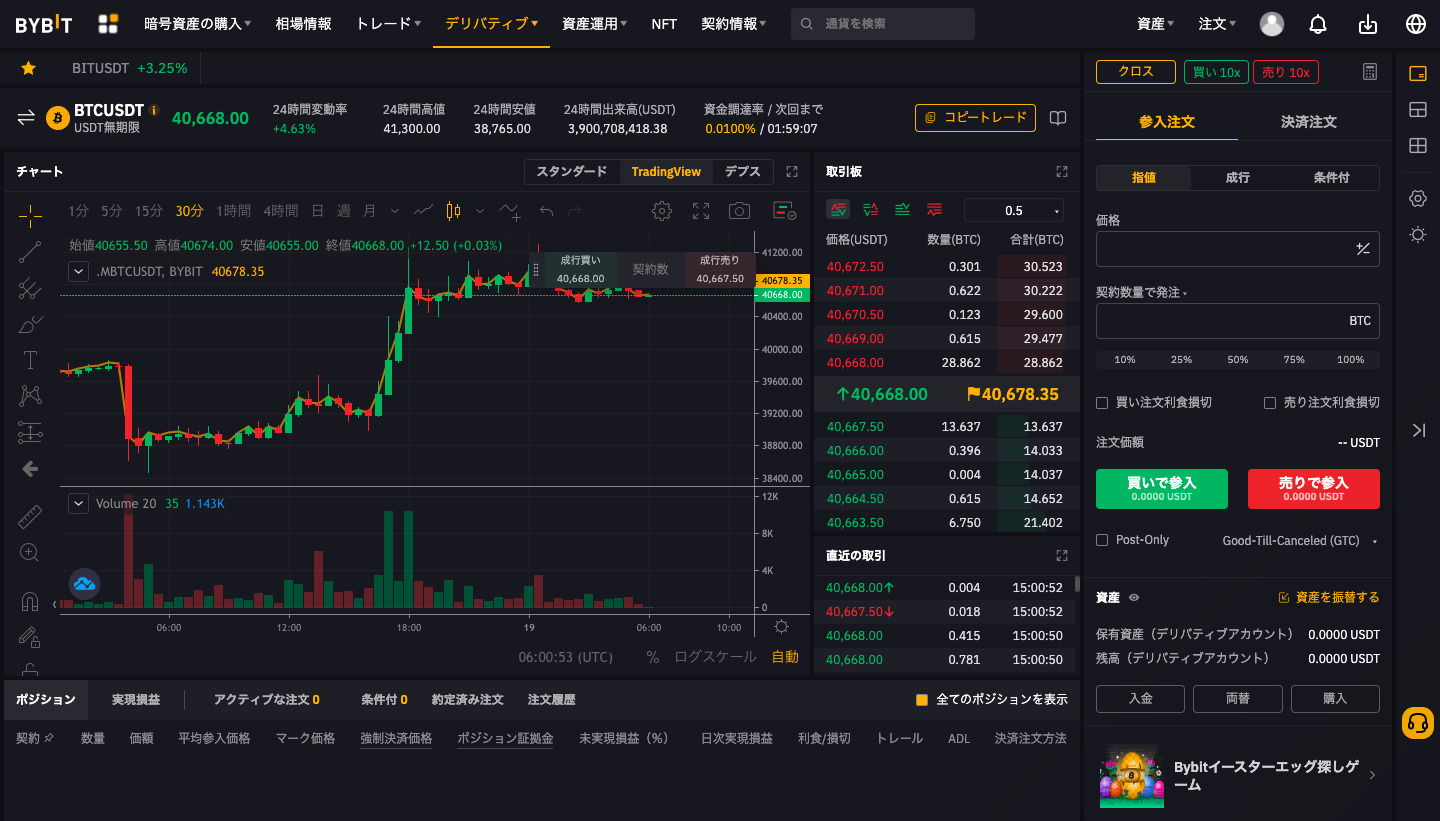Toggle log scale (ログスケール) on chart

pyautogui.click(x=715, y=657)
